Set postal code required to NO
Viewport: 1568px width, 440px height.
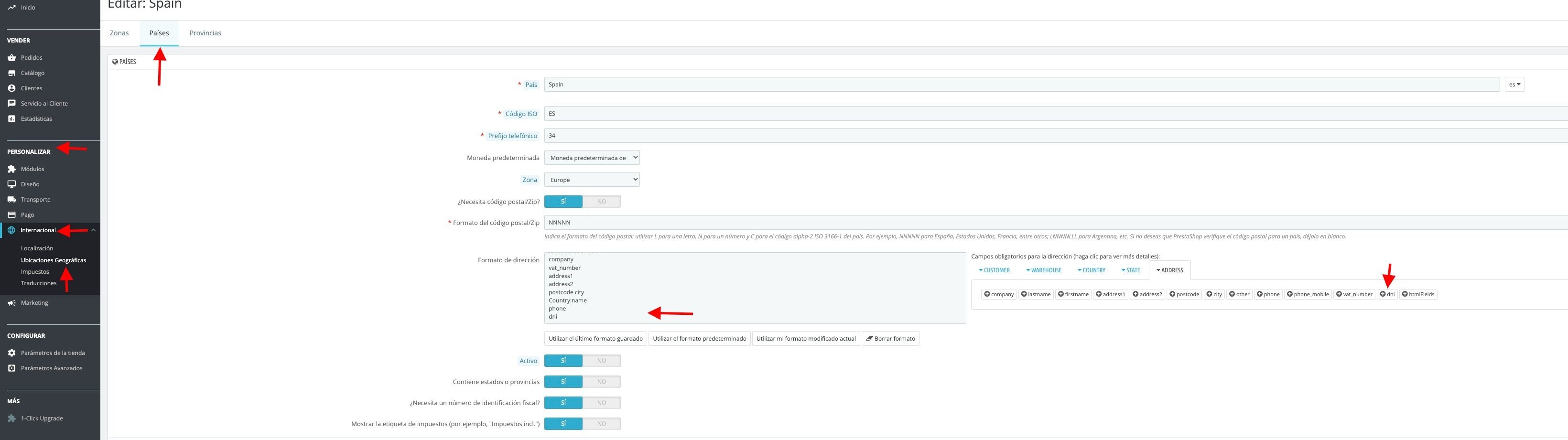point(601,202)
